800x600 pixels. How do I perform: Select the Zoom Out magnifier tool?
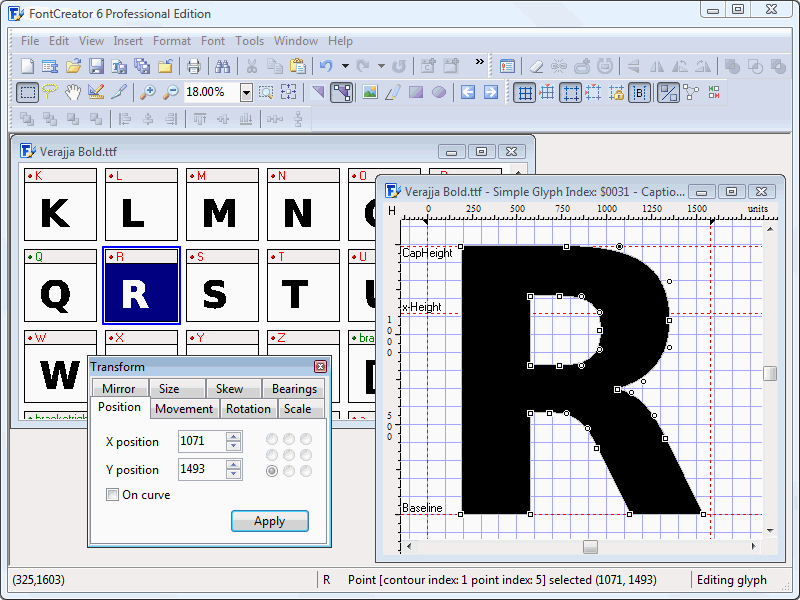click(170, 91)
